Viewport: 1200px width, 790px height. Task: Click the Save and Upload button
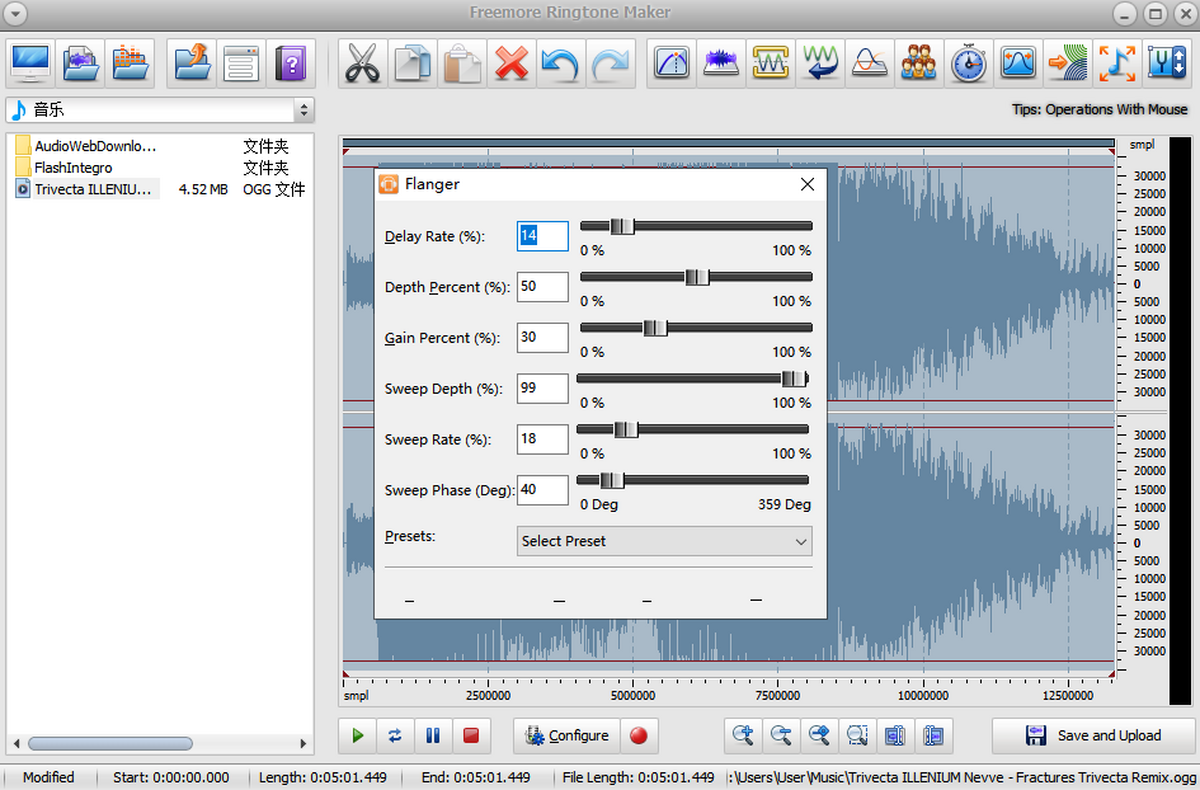[x=1093, y=735]
